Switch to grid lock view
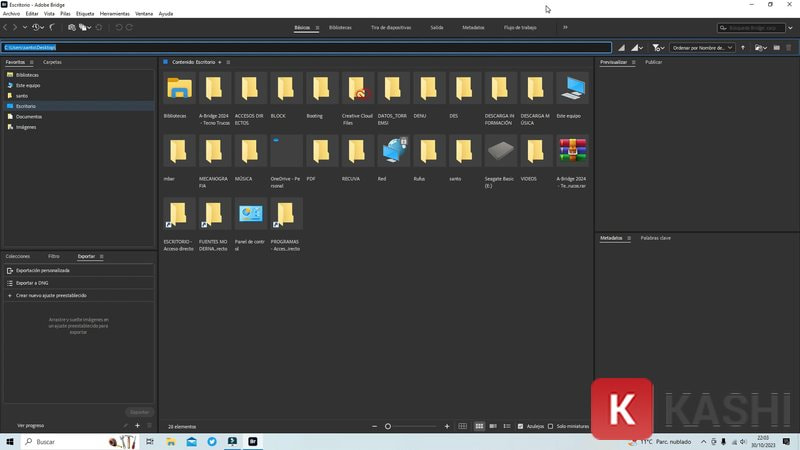The width and height of the screenshot is (800, 450). coord(462,426)
